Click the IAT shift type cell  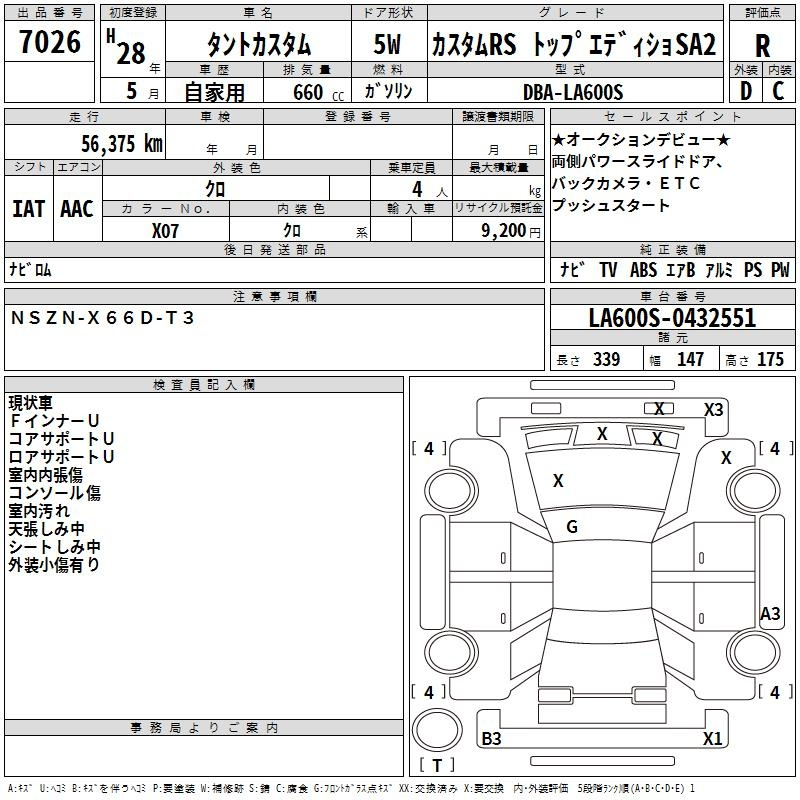pos(28,208)
